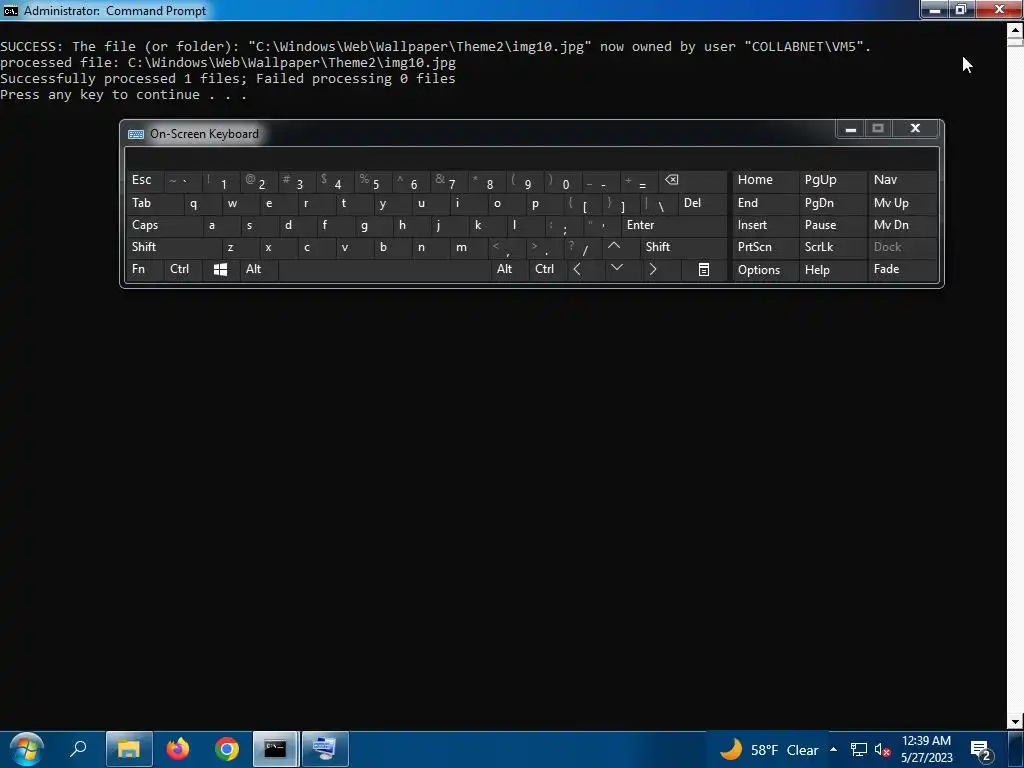This screenshot has height=768, width=1024.
Task: Click Show desktop strip on taskbar
Action: coord(1016,749)
